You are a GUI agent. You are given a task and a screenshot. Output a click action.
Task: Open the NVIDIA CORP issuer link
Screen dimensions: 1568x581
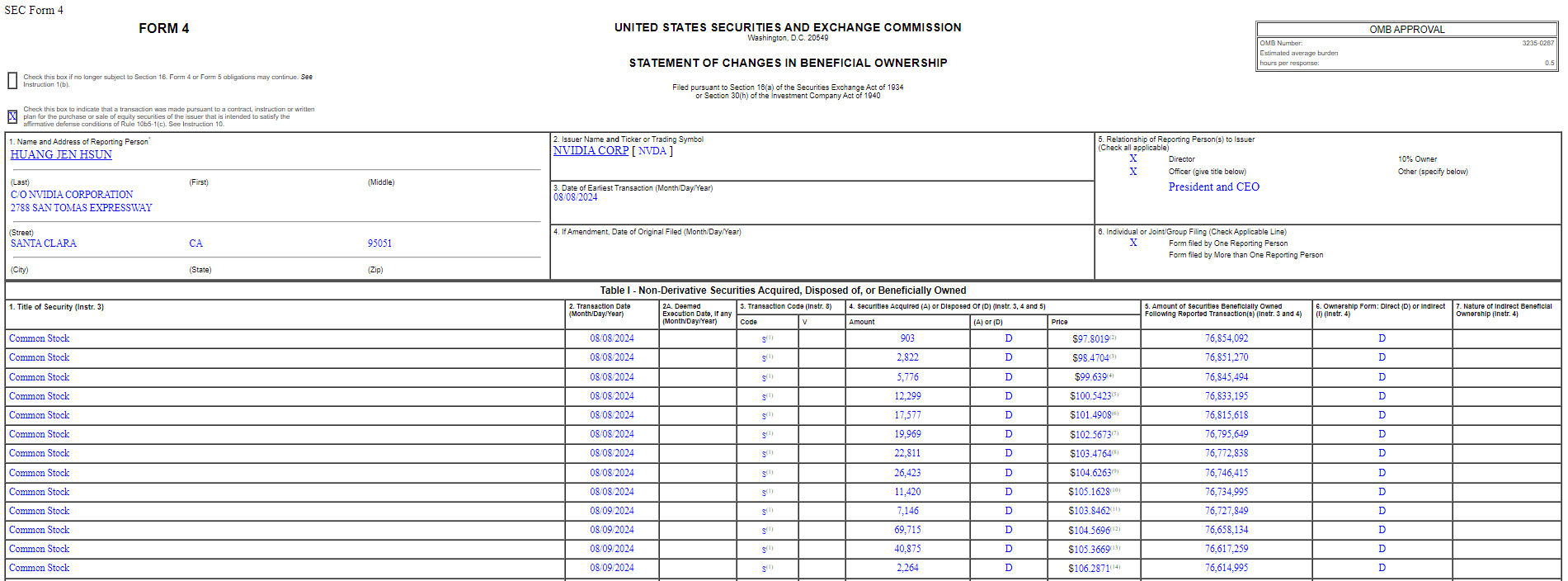click(591, 150)
